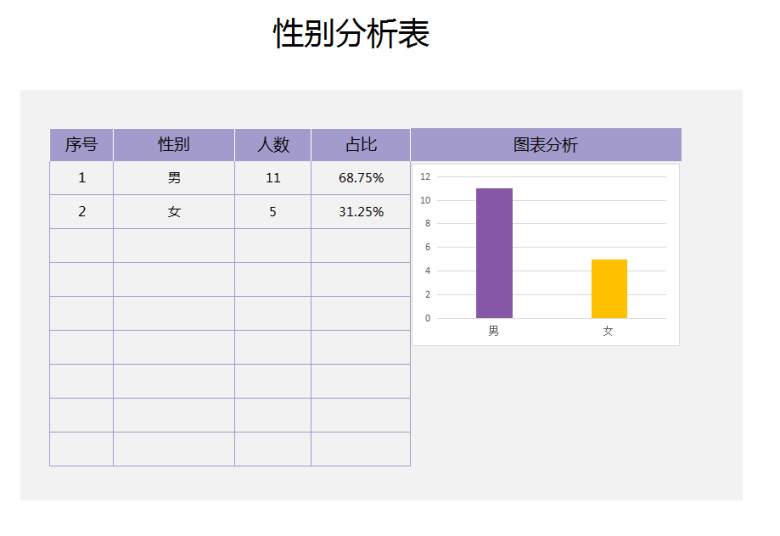Select the count cell 11
This screenshot has height=536, width=780.
(x=273, y=178)
